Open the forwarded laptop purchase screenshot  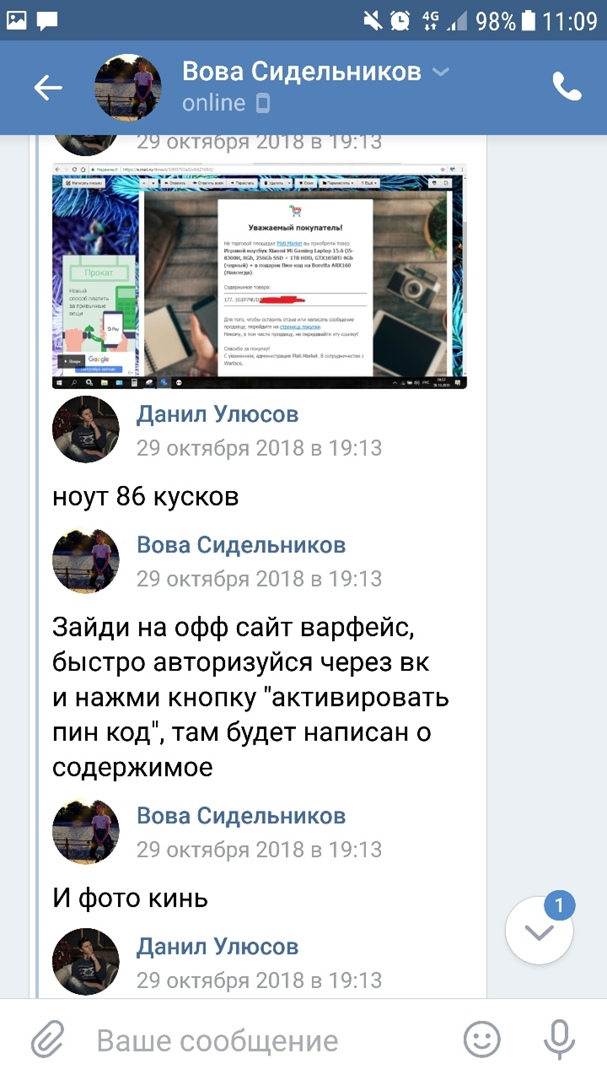click(x=260, y=276)
